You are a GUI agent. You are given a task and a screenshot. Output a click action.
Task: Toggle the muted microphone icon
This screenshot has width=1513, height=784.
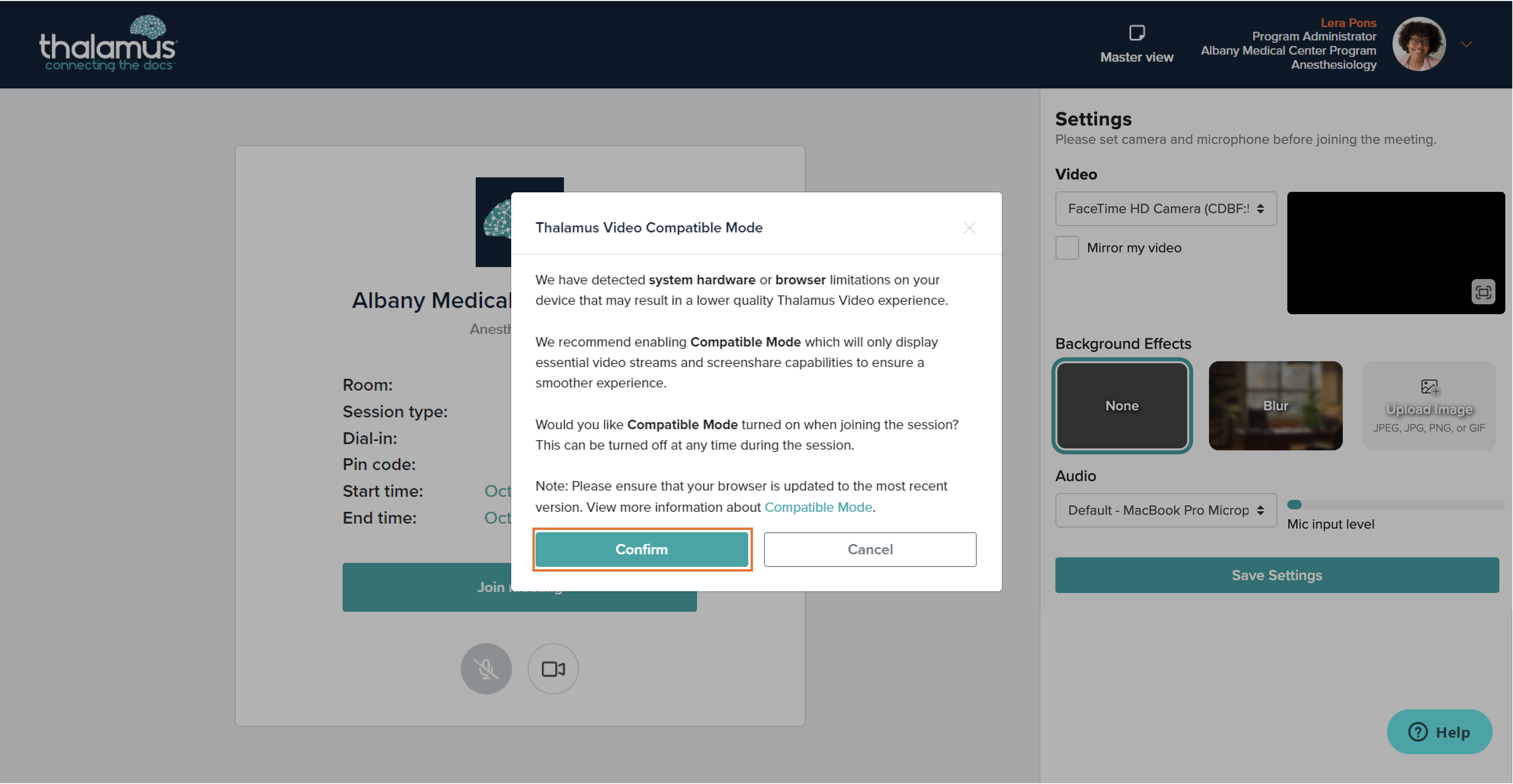tap(486, 669)
